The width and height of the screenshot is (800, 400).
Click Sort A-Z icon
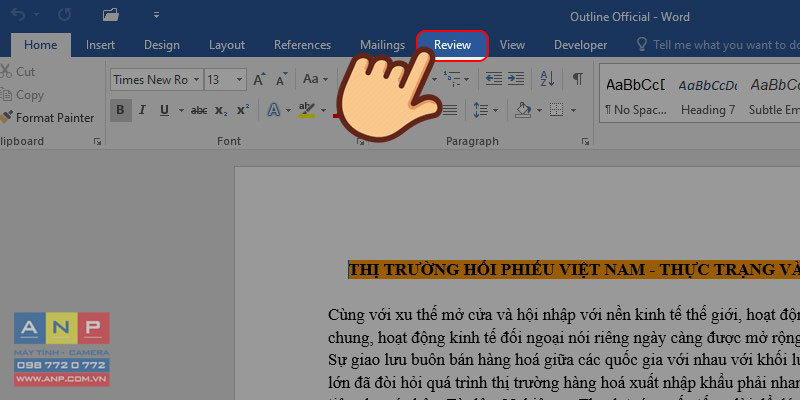[x=547, y=79]
